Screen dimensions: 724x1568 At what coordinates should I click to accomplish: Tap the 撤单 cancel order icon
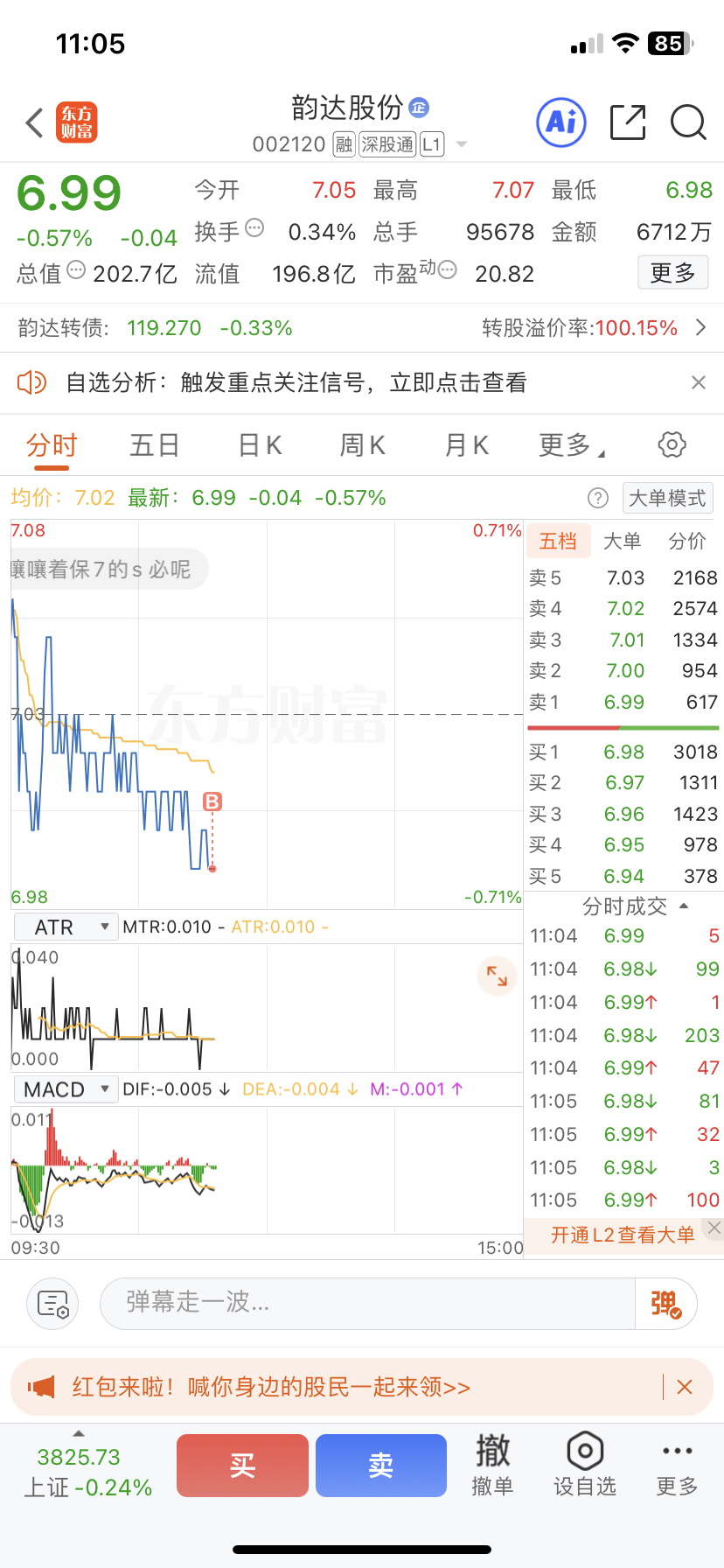click(x=492, y=1465)
